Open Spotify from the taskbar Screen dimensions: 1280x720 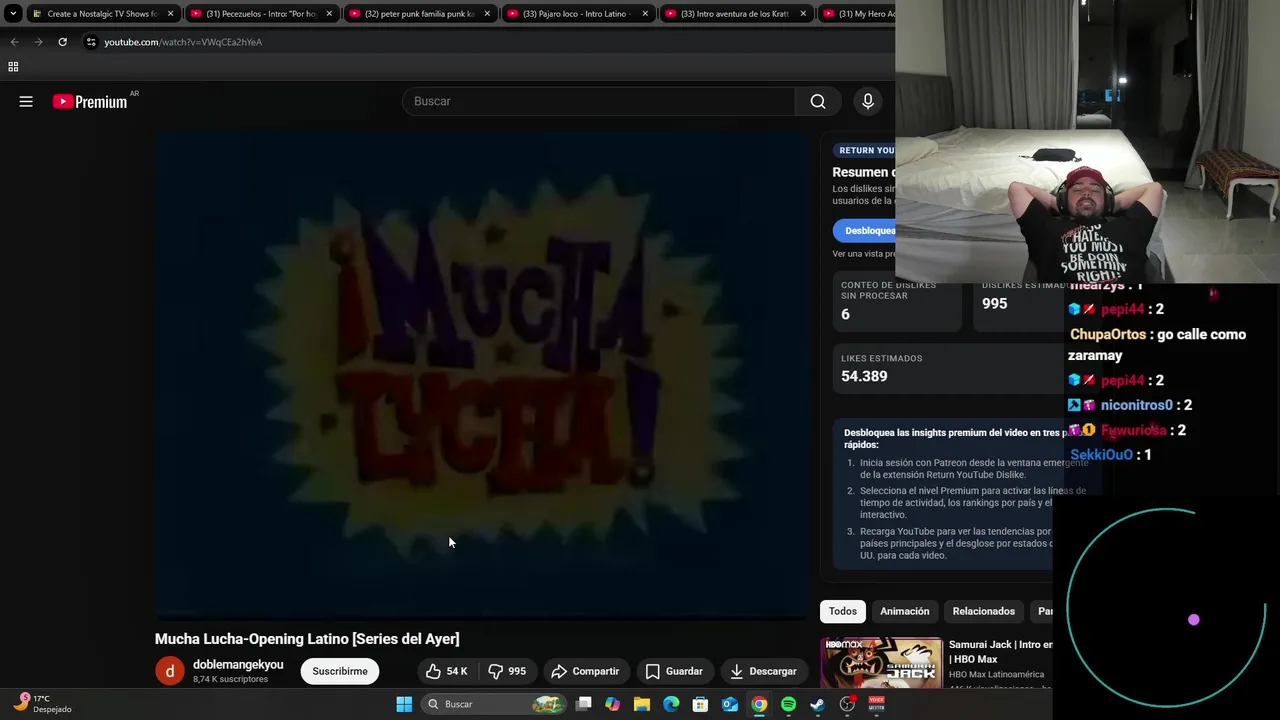coord(788,704)
